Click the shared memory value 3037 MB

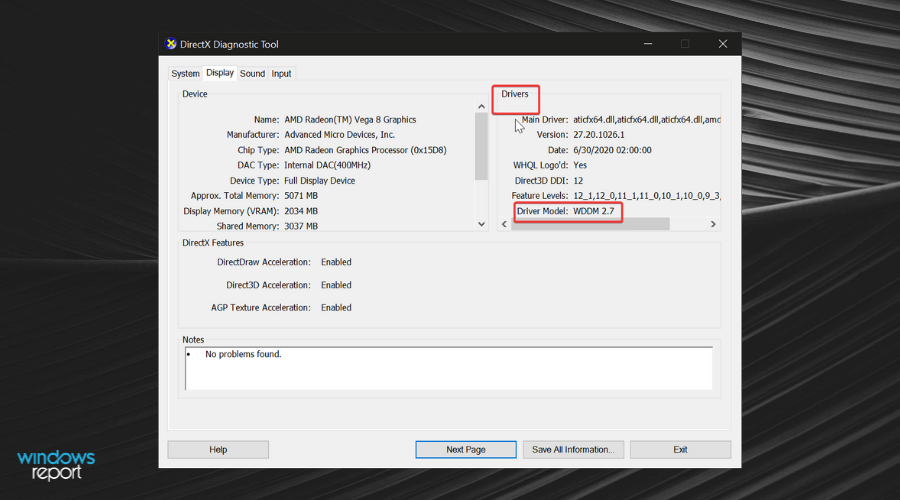(x=301, y=226)
